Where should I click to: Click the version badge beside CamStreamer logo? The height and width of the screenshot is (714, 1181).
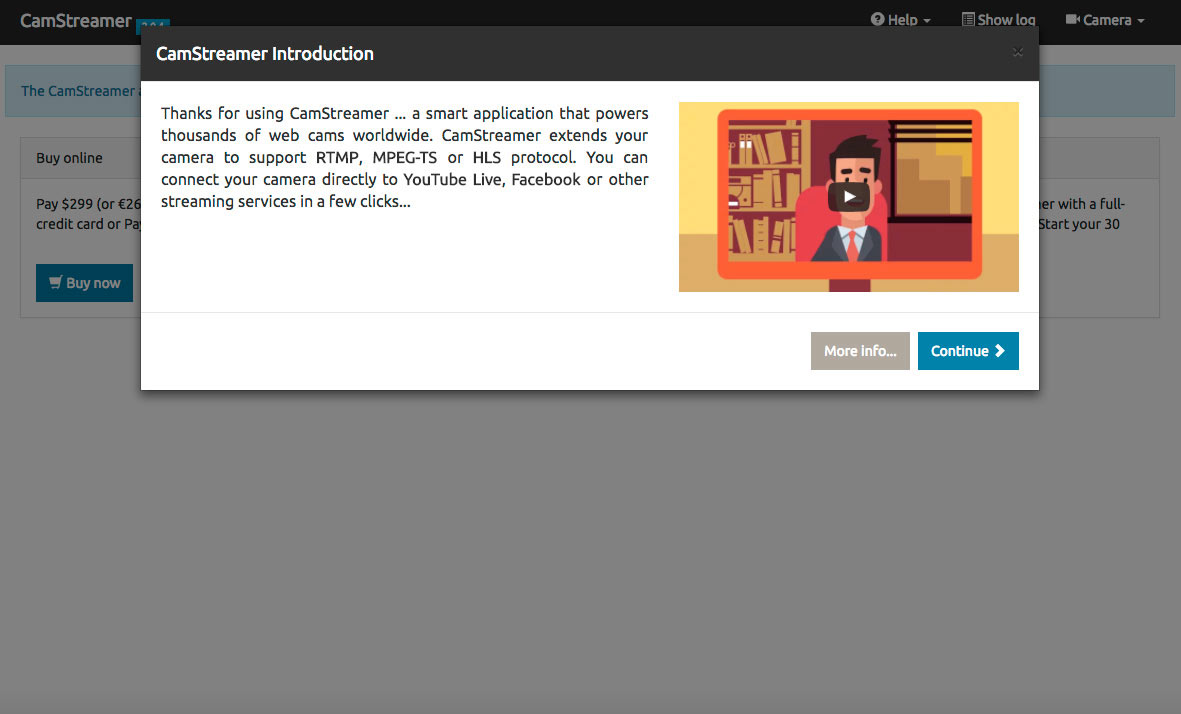tap(153, 23)
